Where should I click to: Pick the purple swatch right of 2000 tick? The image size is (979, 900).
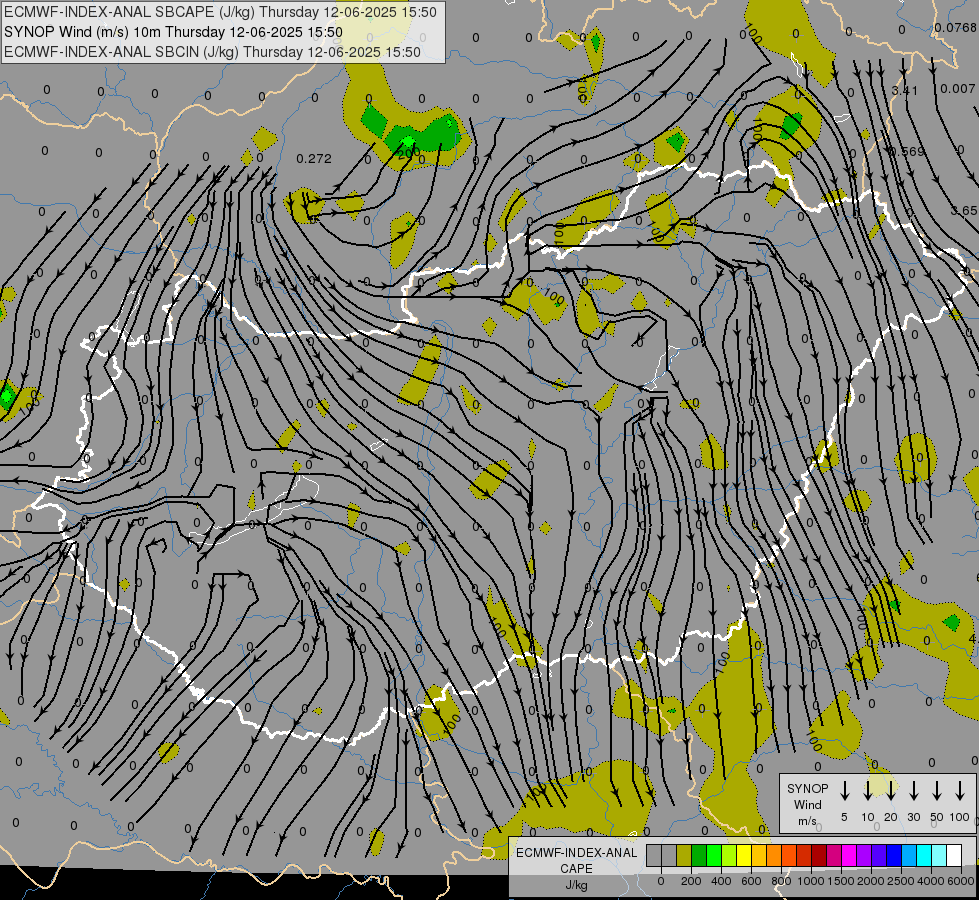[865, 855]
